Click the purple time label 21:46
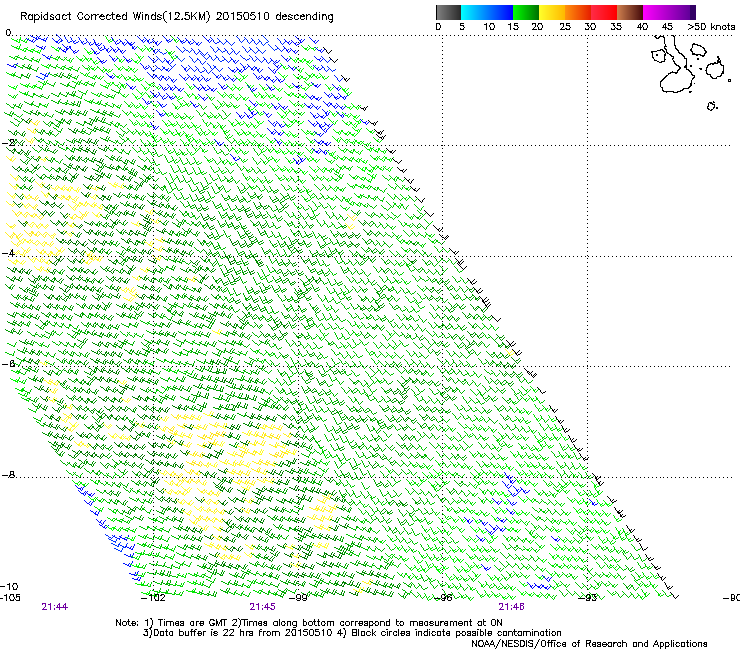Screen dimensions: 740x650 click(x=512, y=607)
